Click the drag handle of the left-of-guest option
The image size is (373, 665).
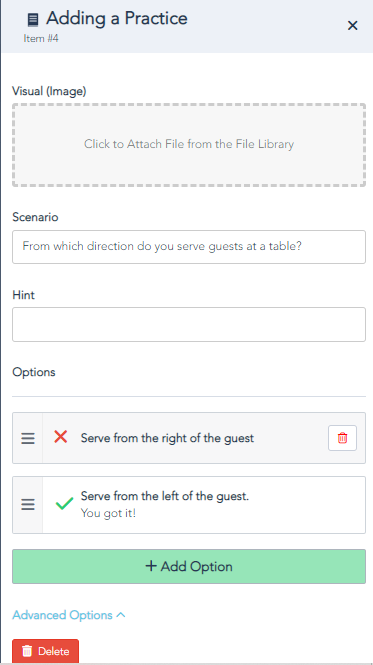tap(28, 505)
